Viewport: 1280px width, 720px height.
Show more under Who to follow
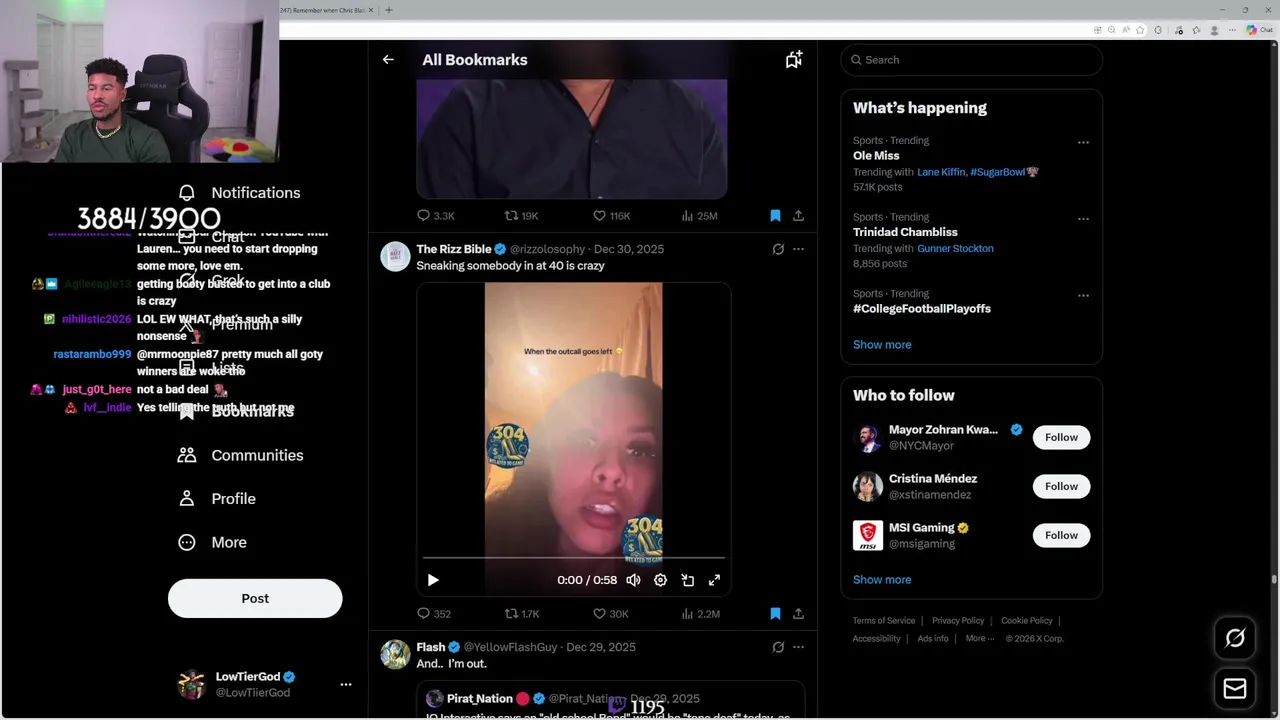point(882,580)
